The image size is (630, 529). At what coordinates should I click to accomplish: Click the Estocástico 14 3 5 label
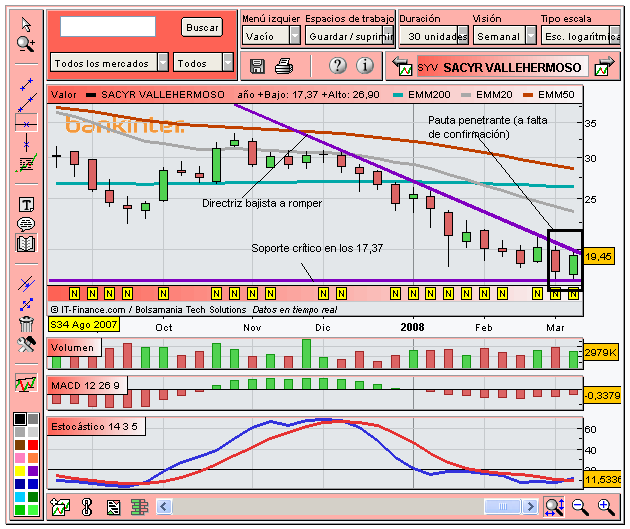pyautogui.click(x=96, y=426)
